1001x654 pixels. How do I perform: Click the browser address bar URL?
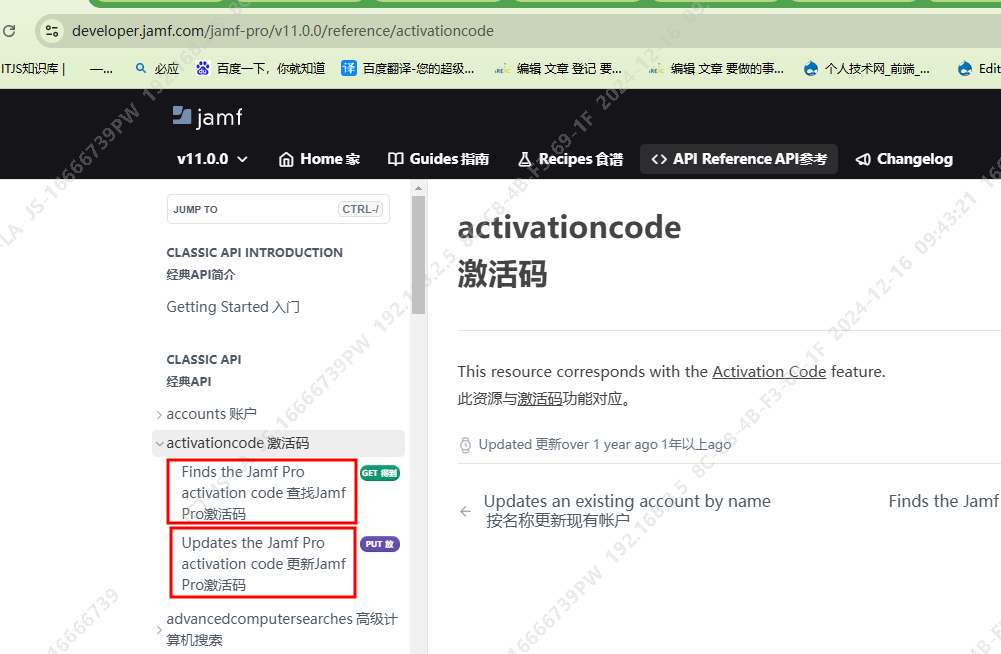(x=283, y=31)
